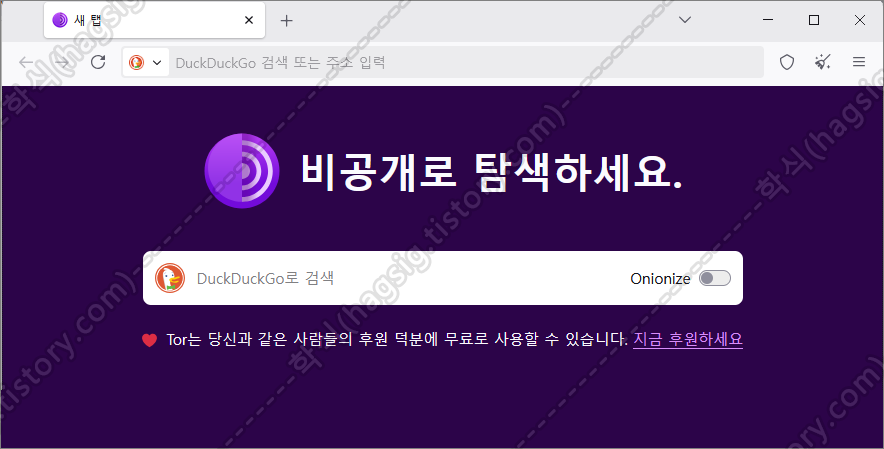
Task: Go forward using the right arrow
Action: pyautogui.click(x=62, y=62)
